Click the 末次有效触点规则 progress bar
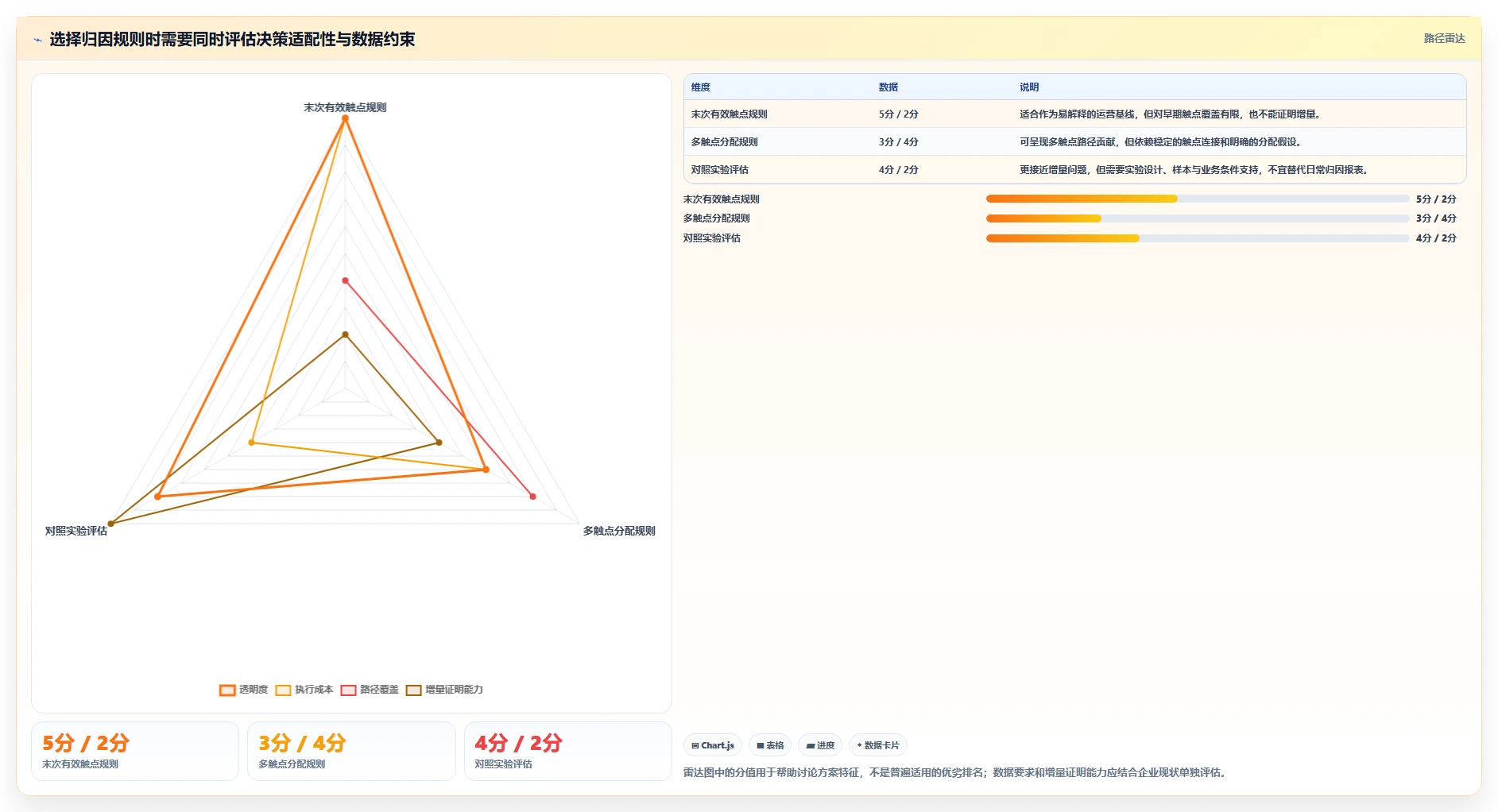Viewport: 1498px width, 812px height. 1198,199
